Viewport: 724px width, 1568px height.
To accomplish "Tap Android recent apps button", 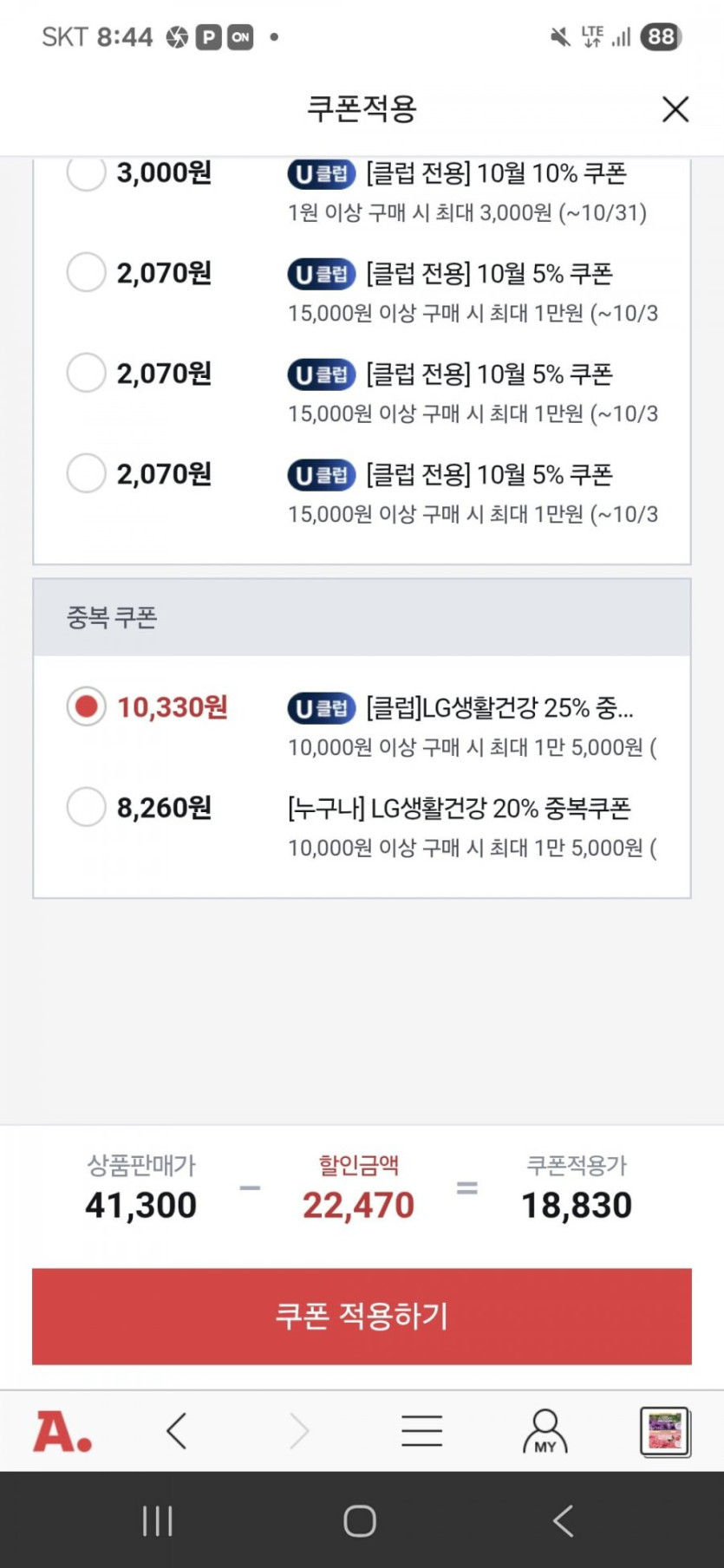I will (x=157, y=1520).
